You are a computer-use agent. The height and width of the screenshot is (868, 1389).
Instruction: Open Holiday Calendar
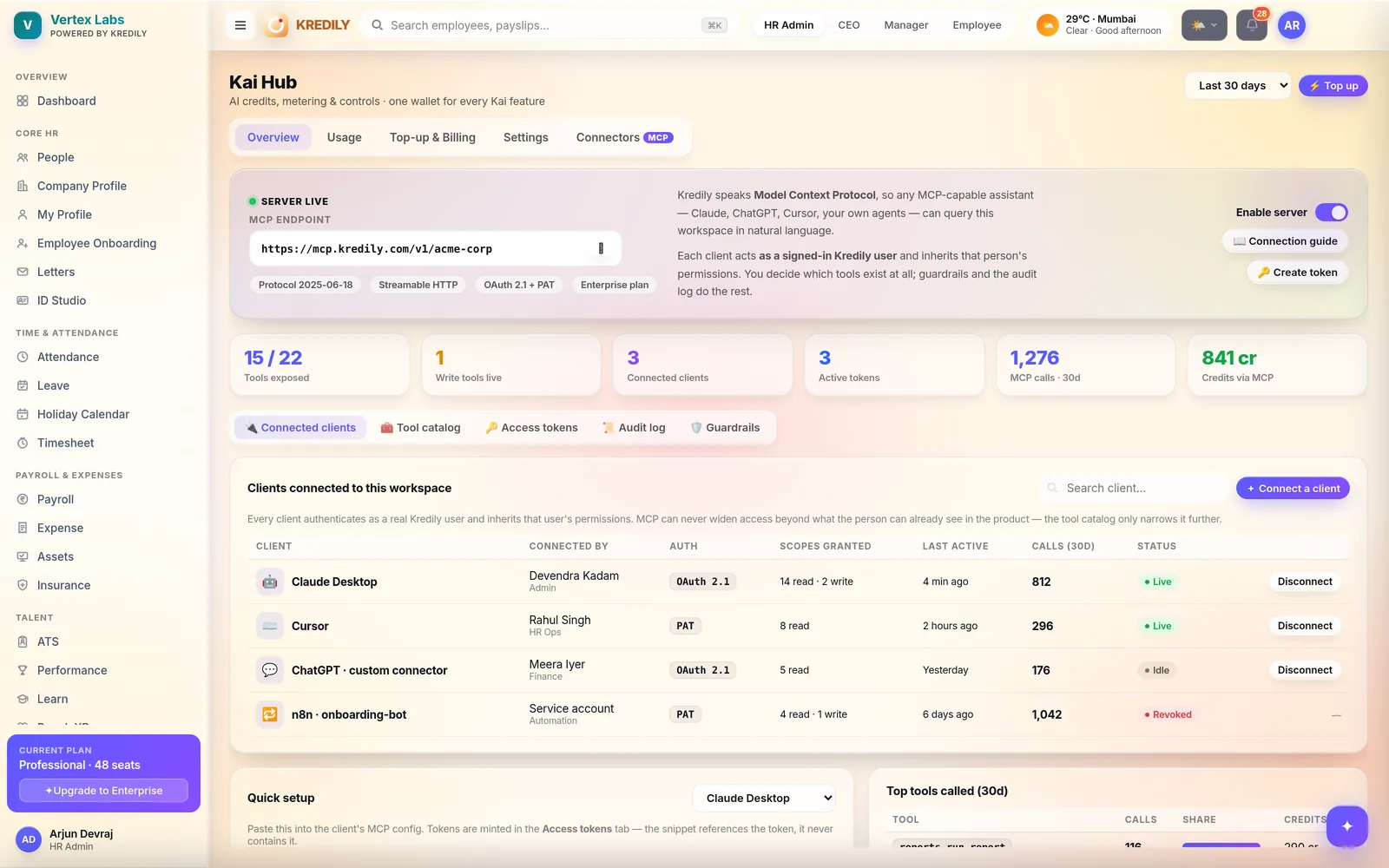(x=104, y=414)
